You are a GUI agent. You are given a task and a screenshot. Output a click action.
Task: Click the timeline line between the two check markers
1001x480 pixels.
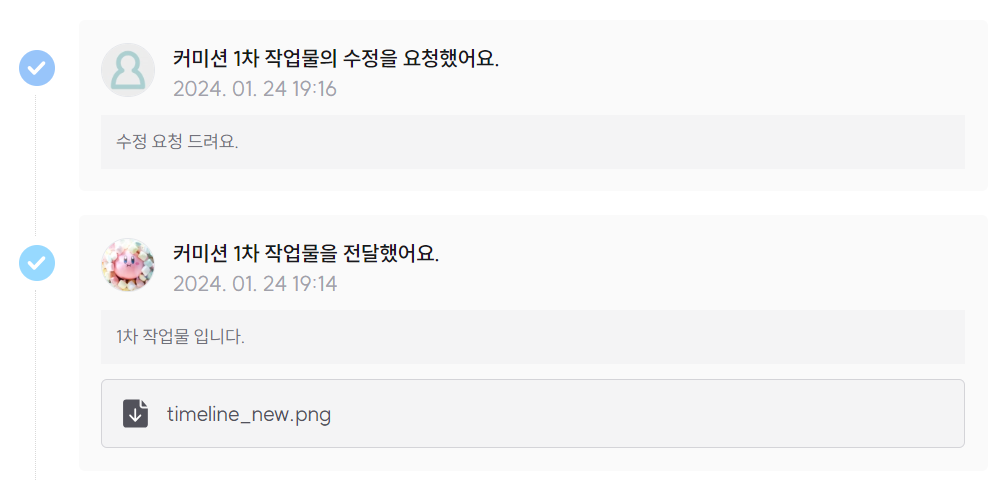click(36, 165)
